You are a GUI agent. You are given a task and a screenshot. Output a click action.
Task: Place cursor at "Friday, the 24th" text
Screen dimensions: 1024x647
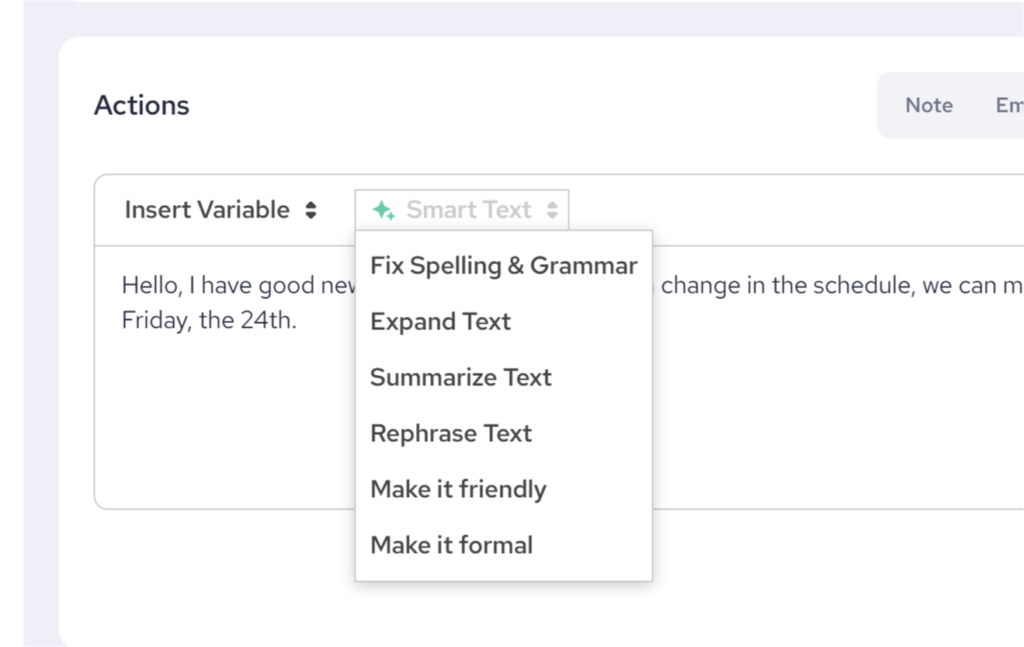[209, 323]
